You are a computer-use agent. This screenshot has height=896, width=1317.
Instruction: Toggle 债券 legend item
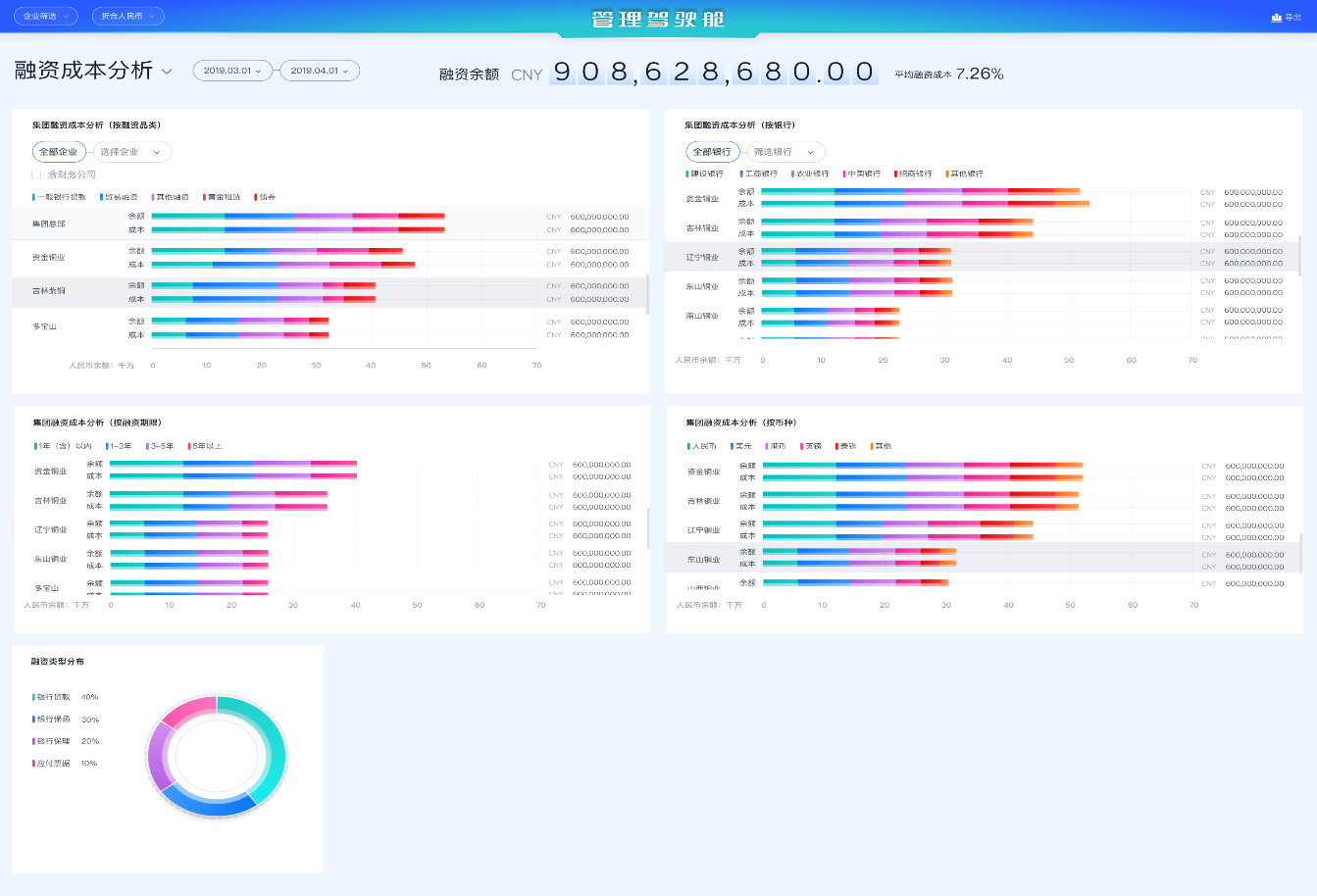click(x=265, y=197)
